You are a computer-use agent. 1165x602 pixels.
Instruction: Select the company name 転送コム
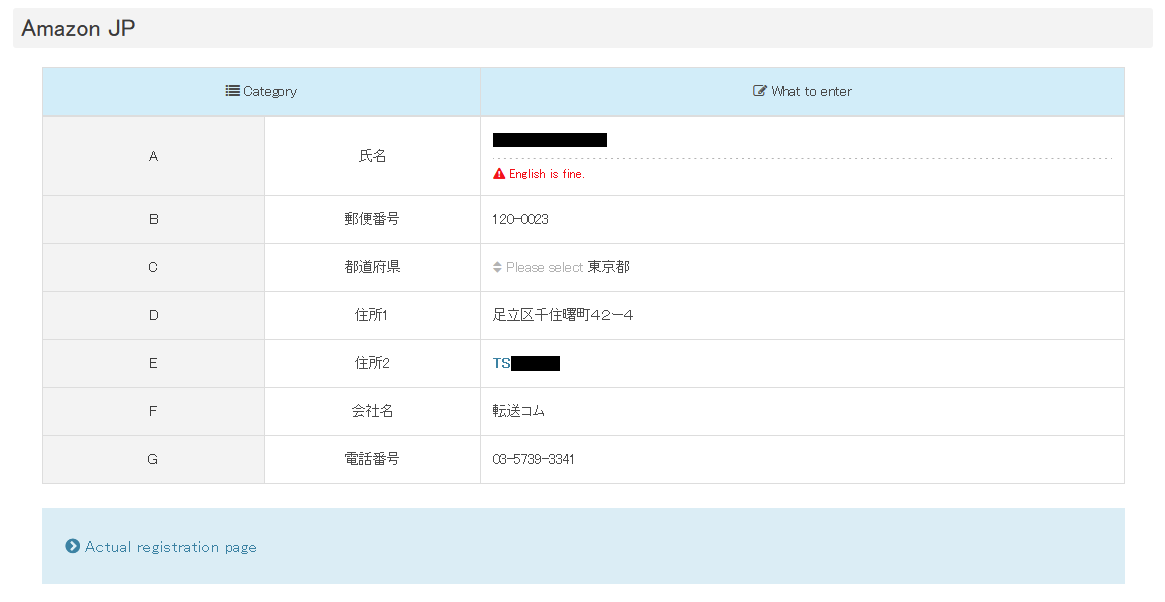519,411
